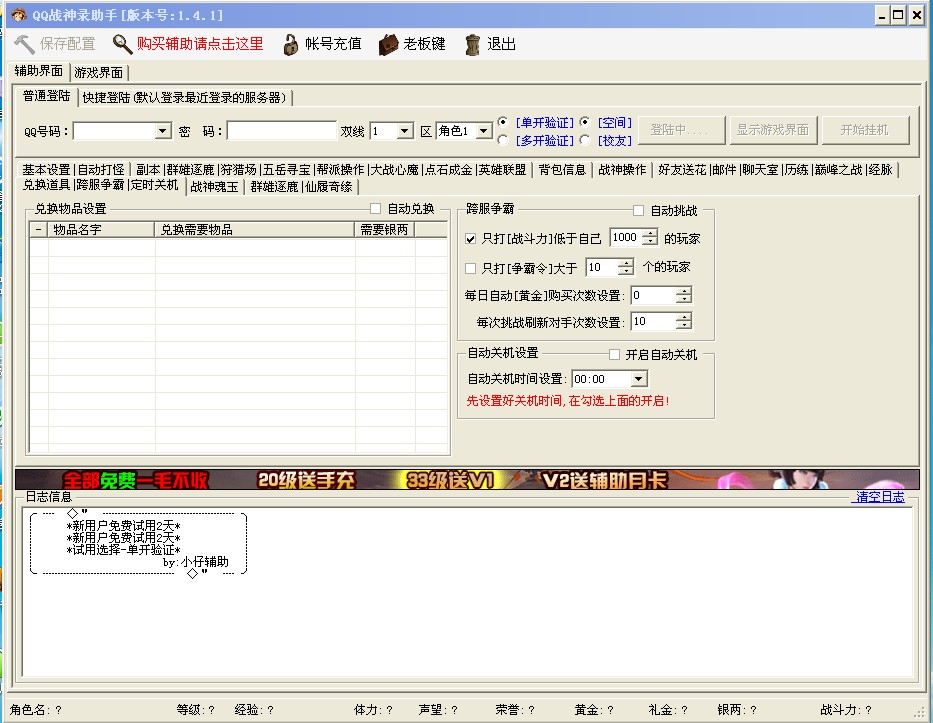Screen dimensions: 933x723
Task: Select 多开验证 radio button
Action: tap(503, 140)
